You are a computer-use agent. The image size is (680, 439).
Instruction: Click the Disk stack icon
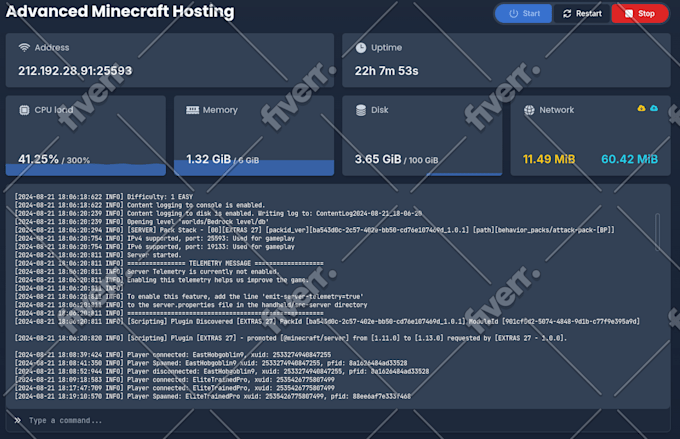coord(361,110)
